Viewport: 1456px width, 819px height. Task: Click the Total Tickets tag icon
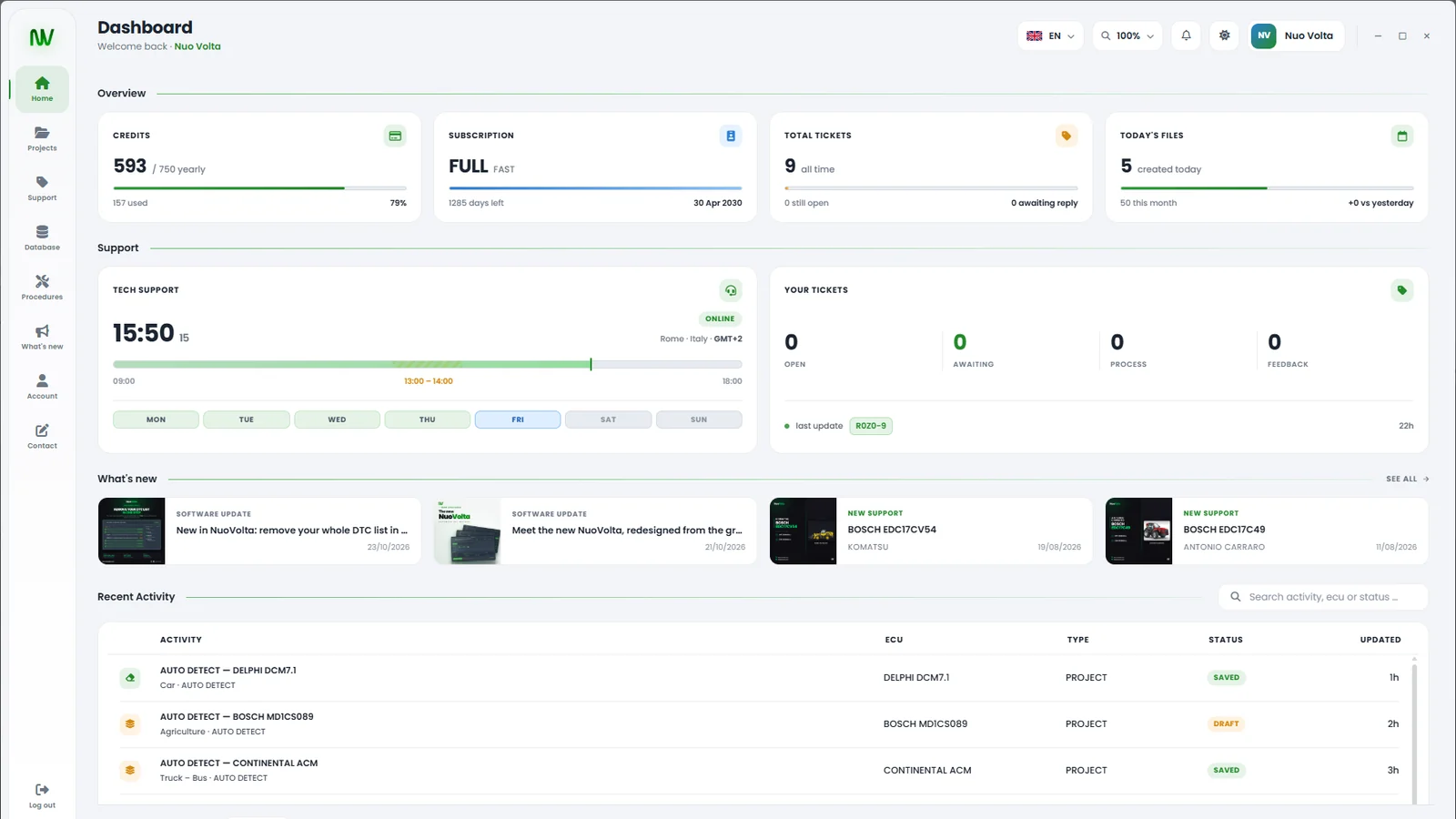(1067, 136)
